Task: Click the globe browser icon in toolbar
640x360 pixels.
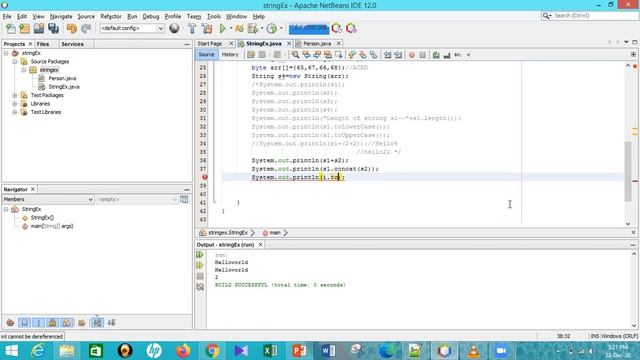Action: [174, 28]
